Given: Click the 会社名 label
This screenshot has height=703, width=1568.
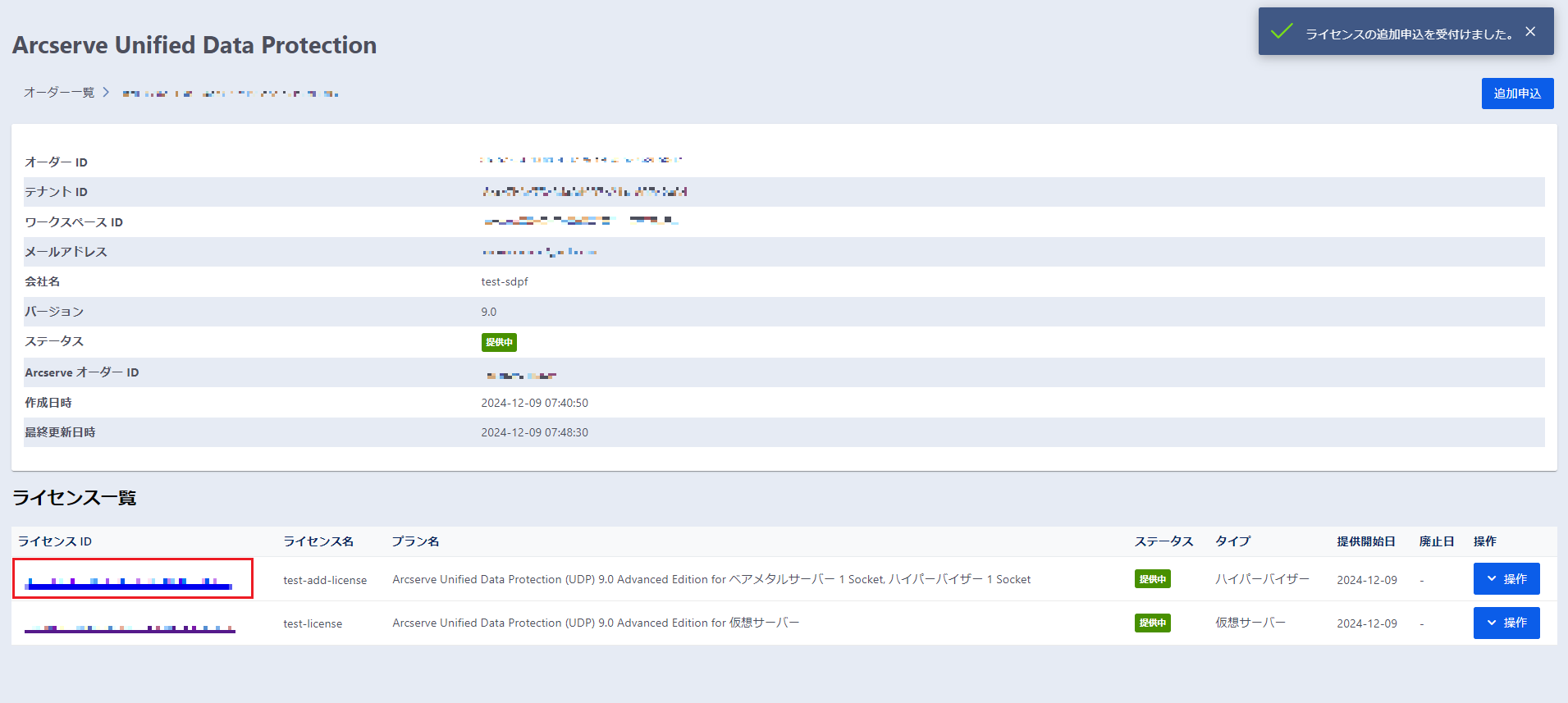Looking at the screenshot, I should [x=43, y=281].
